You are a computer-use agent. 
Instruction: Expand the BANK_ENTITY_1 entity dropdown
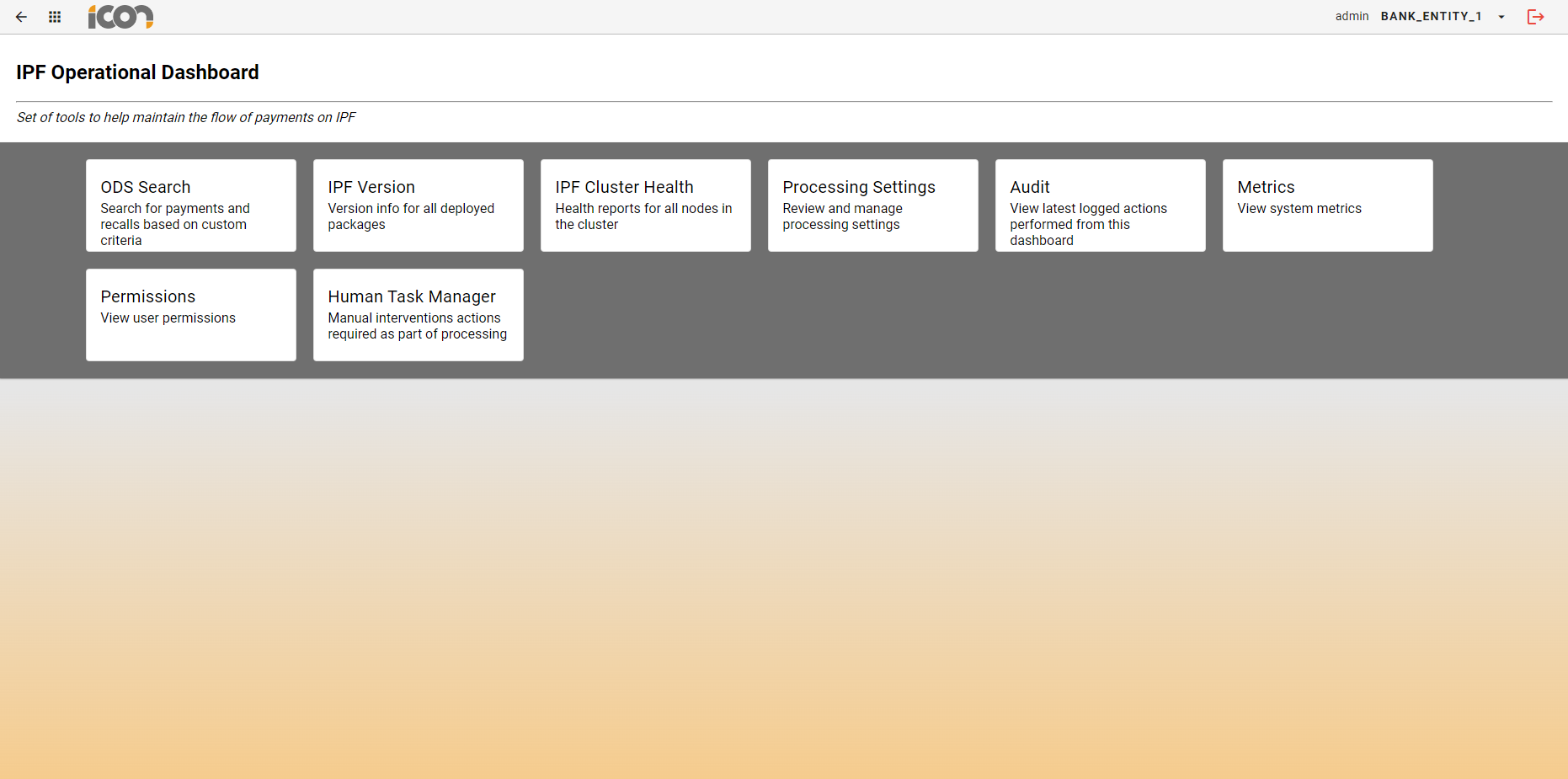(1432, 16)
